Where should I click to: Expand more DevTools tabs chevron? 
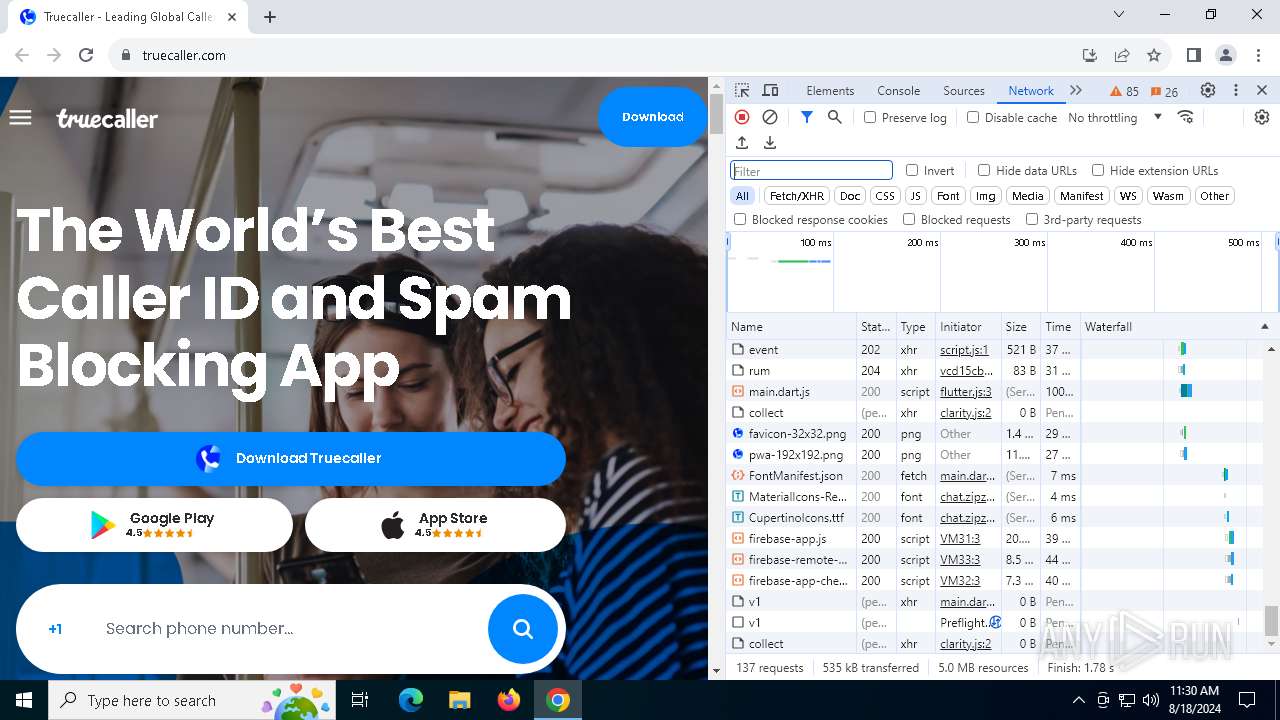tap(1076, 90)
